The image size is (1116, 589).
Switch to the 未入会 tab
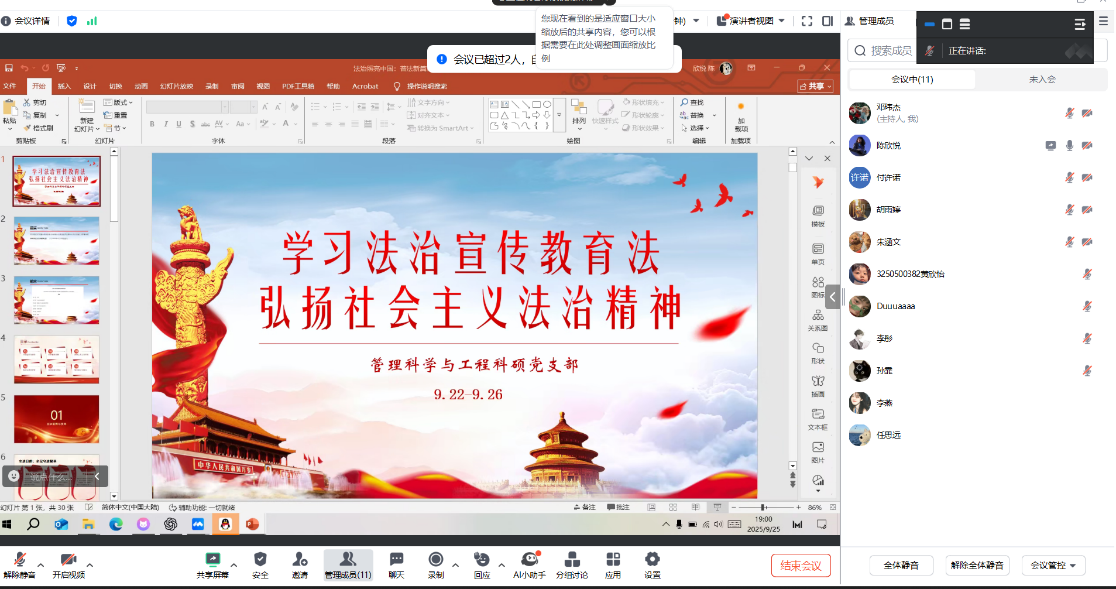coord(1042,79)
